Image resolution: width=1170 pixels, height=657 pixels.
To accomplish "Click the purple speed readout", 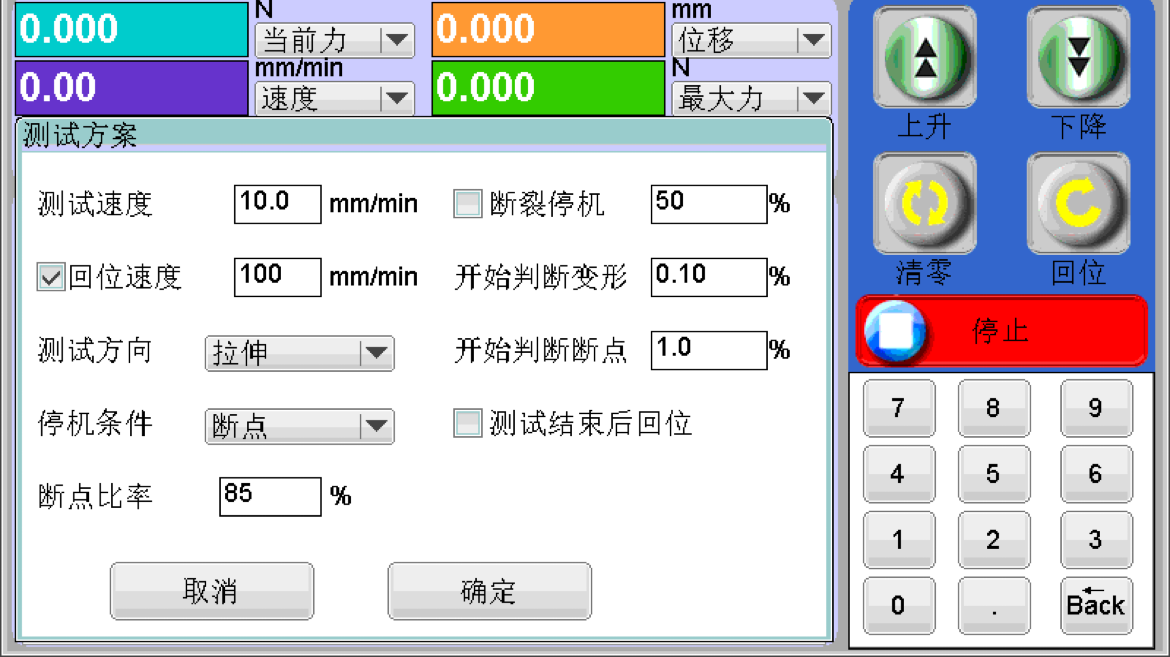I will tap(131, 87).
